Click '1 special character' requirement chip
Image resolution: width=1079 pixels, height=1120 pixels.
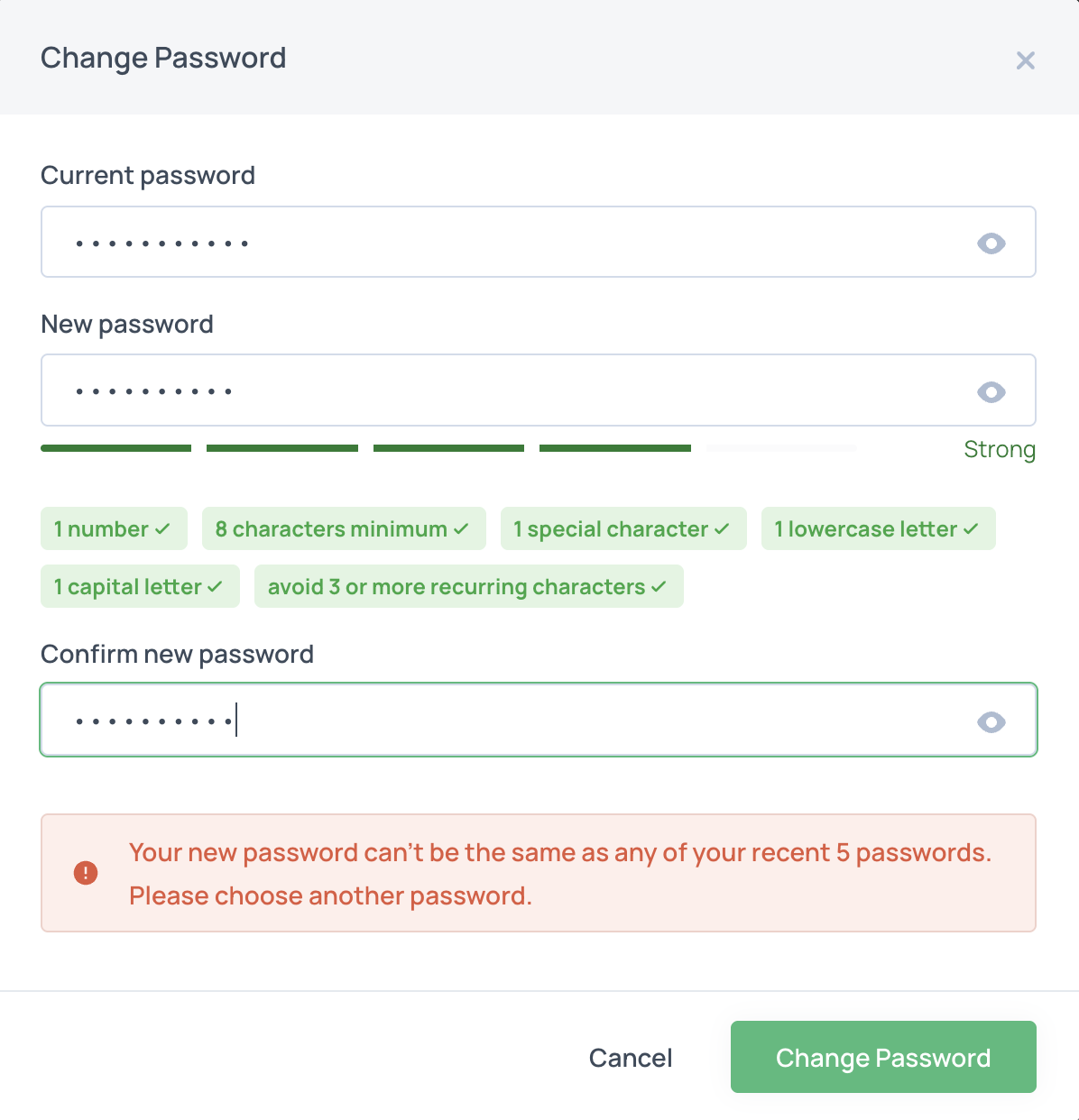[622, 529]
